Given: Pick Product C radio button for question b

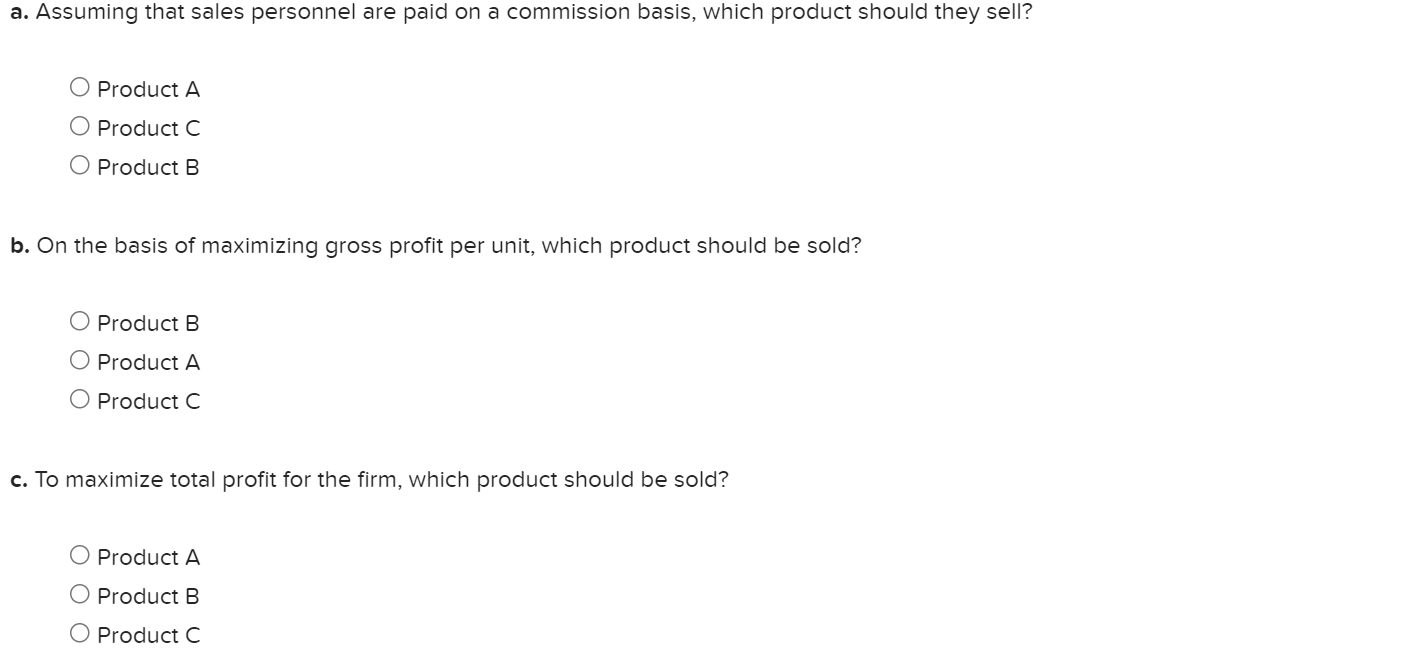Looking at the screenshot, I should (80, 400).
